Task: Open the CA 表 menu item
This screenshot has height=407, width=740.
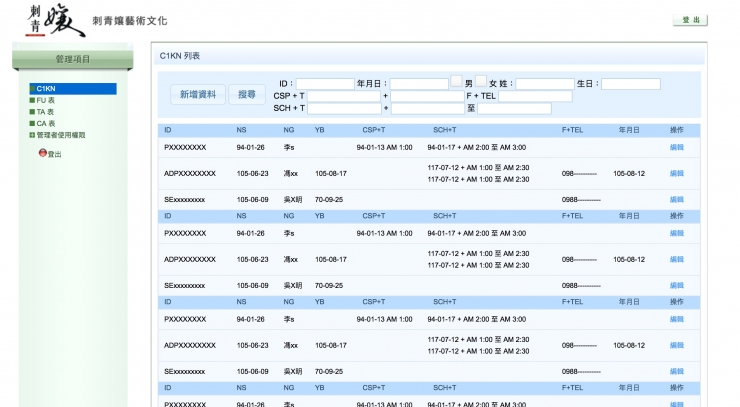Action: pyautogui.click(x=45, y=123)
